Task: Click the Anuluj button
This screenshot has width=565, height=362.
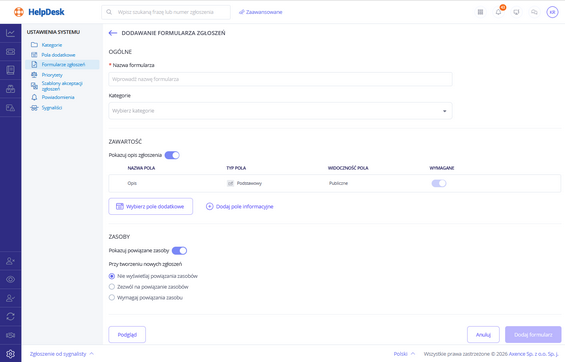Action: point(483,335)
